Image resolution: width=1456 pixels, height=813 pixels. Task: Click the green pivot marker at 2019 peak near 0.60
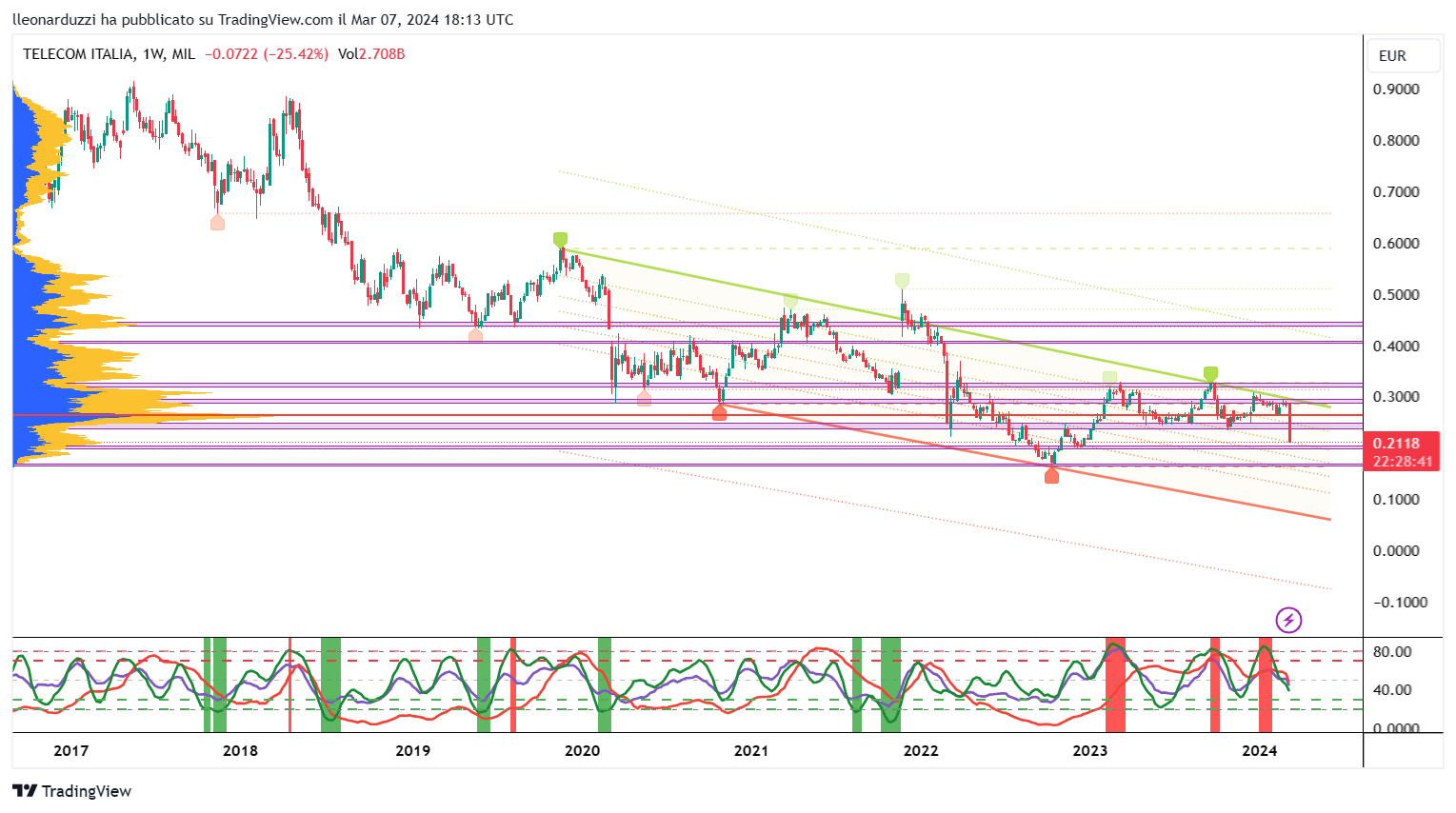tap(560, 239)
